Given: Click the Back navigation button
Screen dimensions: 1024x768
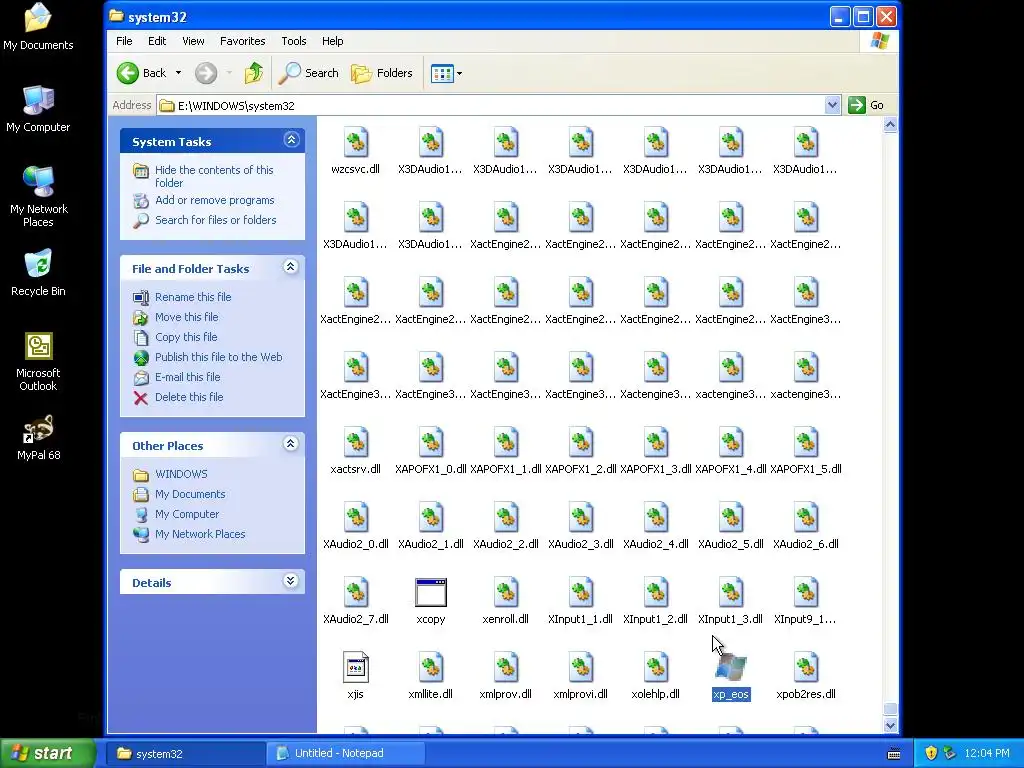Looking at the screenshot, I should coord(142,73).
